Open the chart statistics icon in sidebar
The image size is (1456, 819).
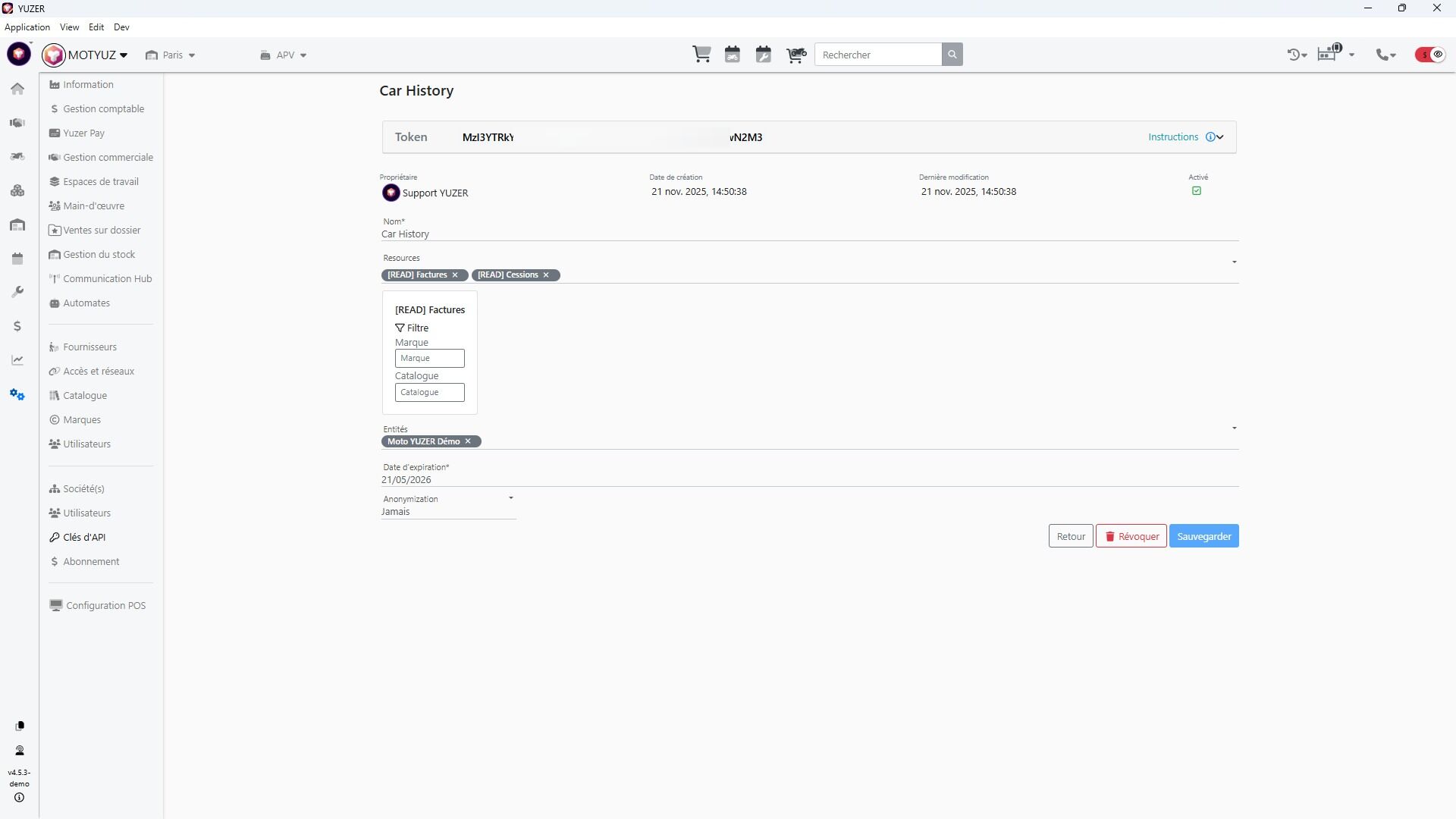coord(17,360)
